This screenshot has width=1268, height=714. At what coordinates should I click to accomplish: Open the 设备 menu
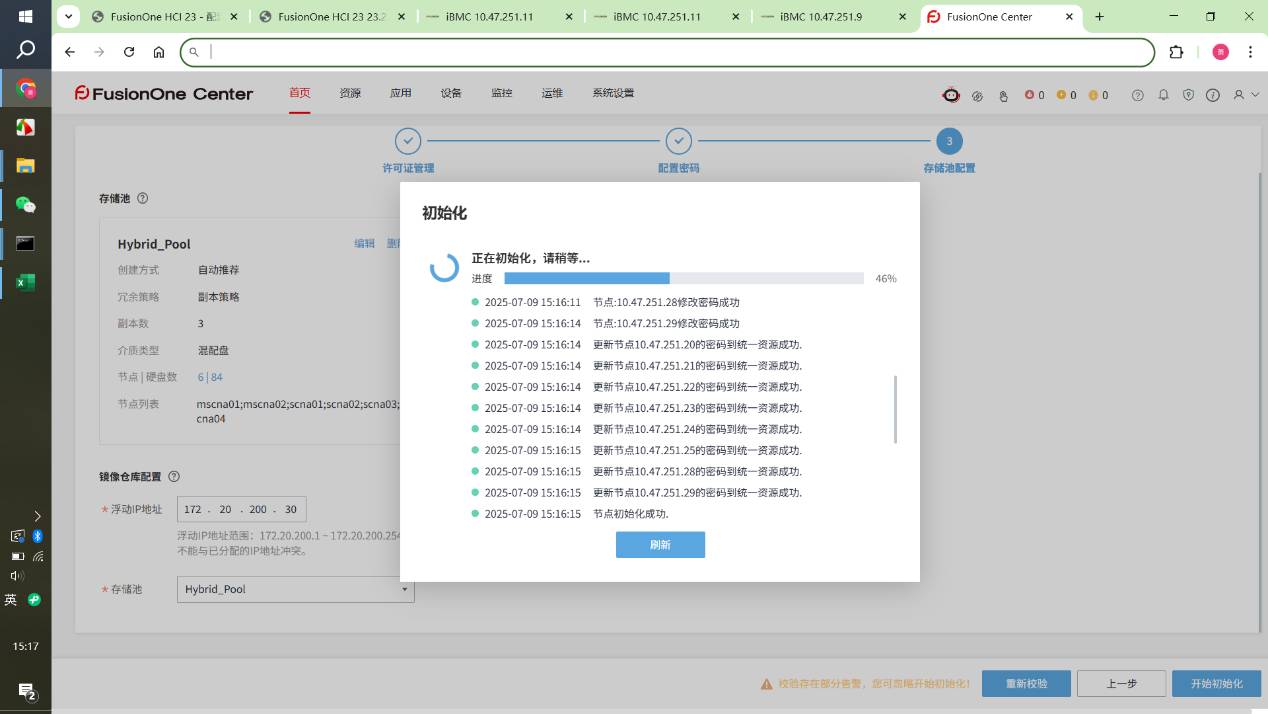tap(451, 93)
